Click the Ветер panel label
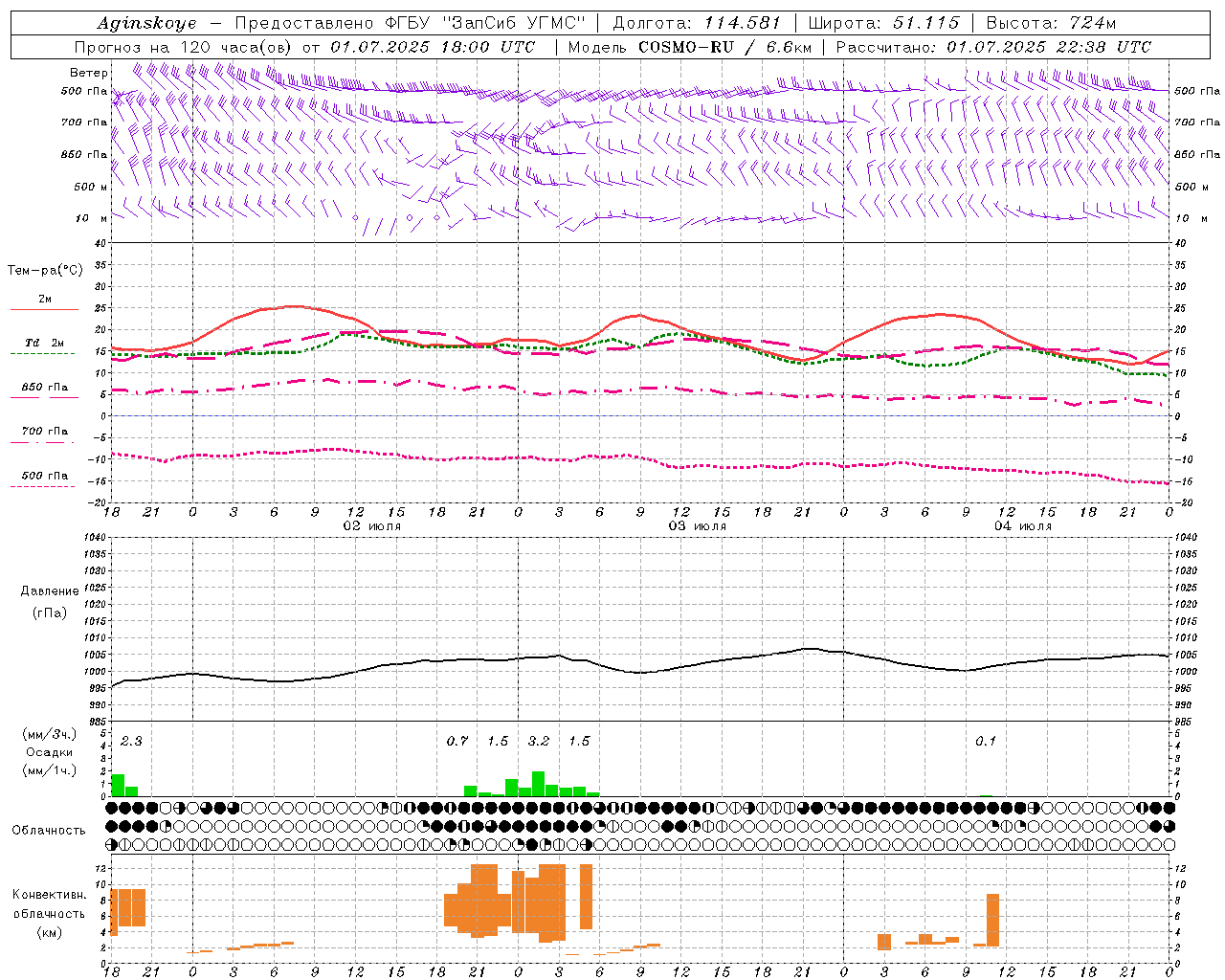This screenshot has height=980, width=1225. point(89,73)
